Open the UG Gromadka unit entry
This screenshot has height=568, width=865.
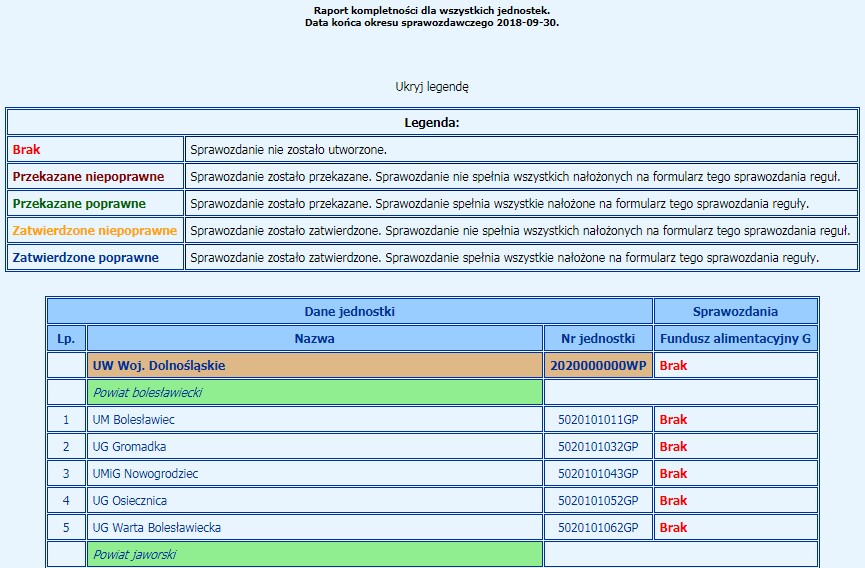coord(129,447)
